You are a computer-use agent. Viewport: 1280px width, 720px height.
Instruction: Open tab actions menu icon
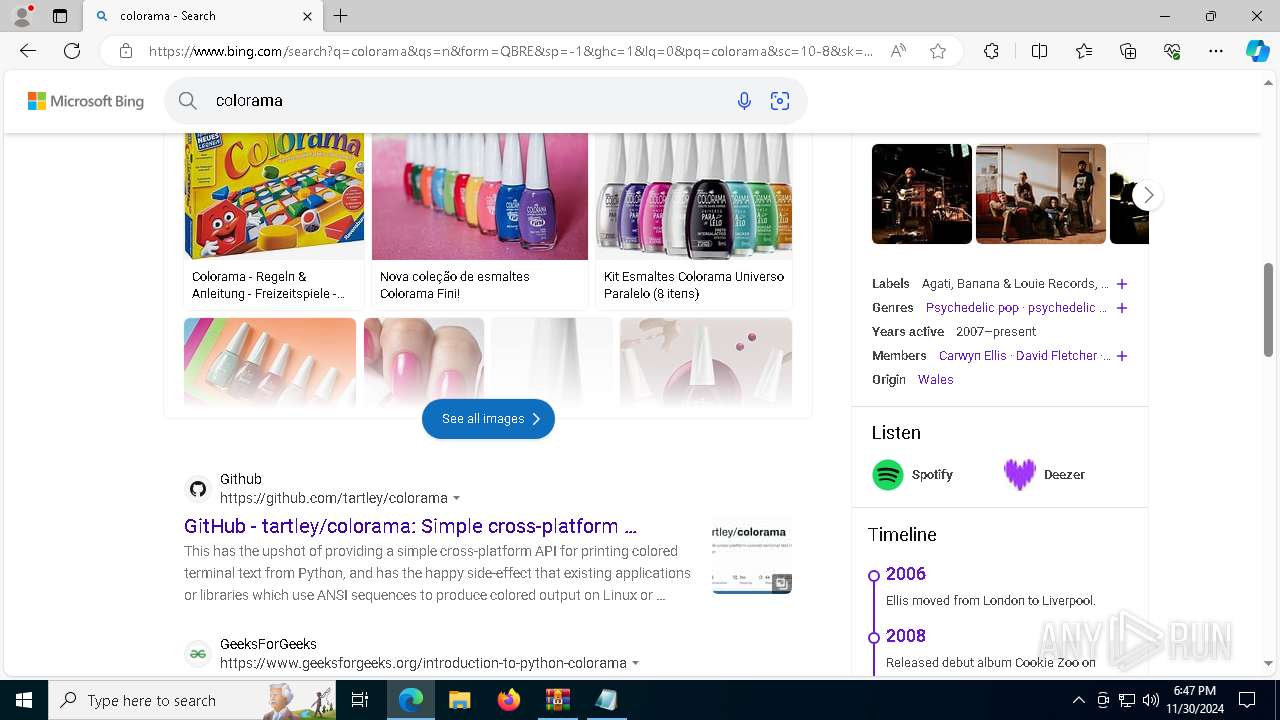pos(60,16)
